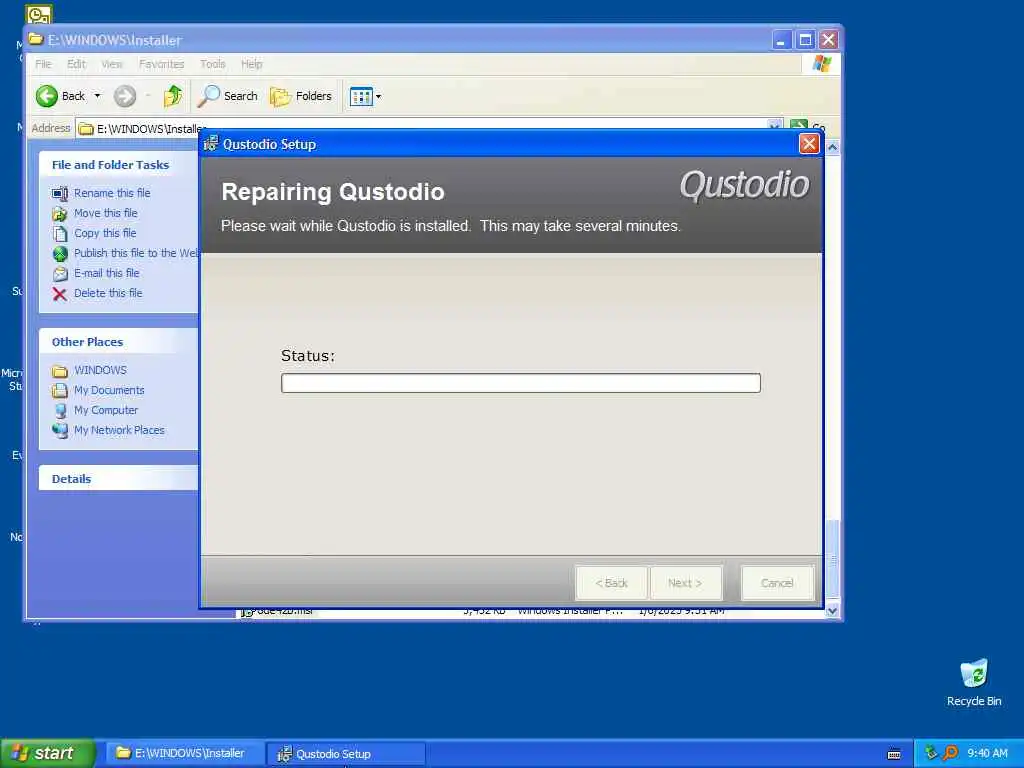Viewport: 1024px width, 768px height.
Task: Open the Views dropdown arrow
Action: tap(378, 97)
